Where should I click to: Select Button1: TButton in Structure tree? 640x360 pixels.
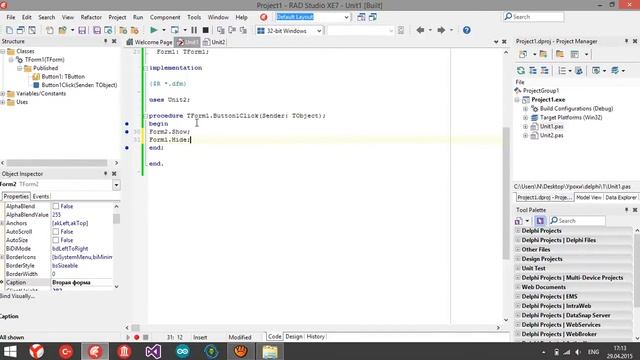tap(63, 76)
